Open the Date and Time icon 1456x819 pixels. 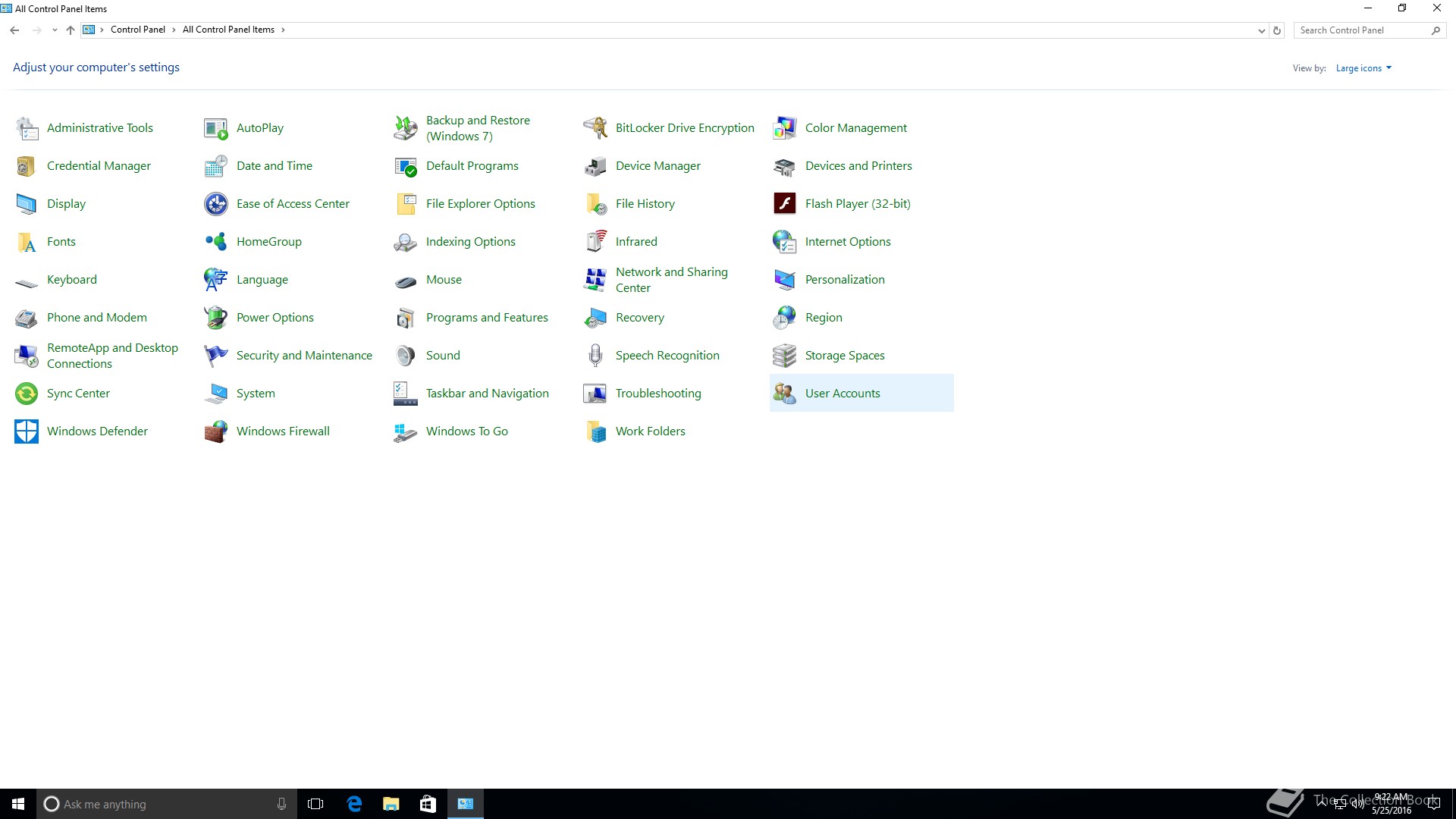click(216, 166)
